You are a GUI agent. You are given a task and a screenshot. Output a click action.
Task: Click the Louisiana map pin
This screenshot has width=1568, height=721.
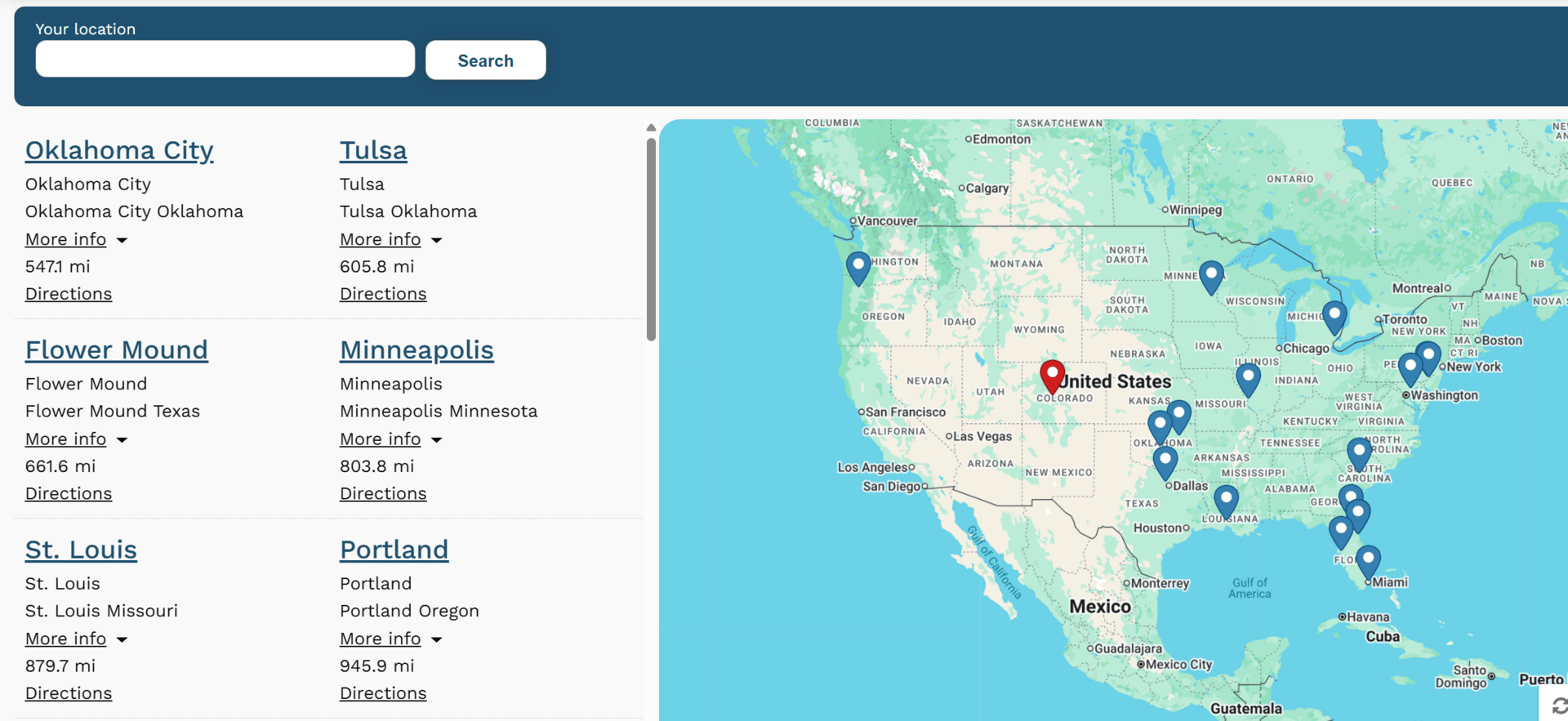click(x=1226, y=501)
